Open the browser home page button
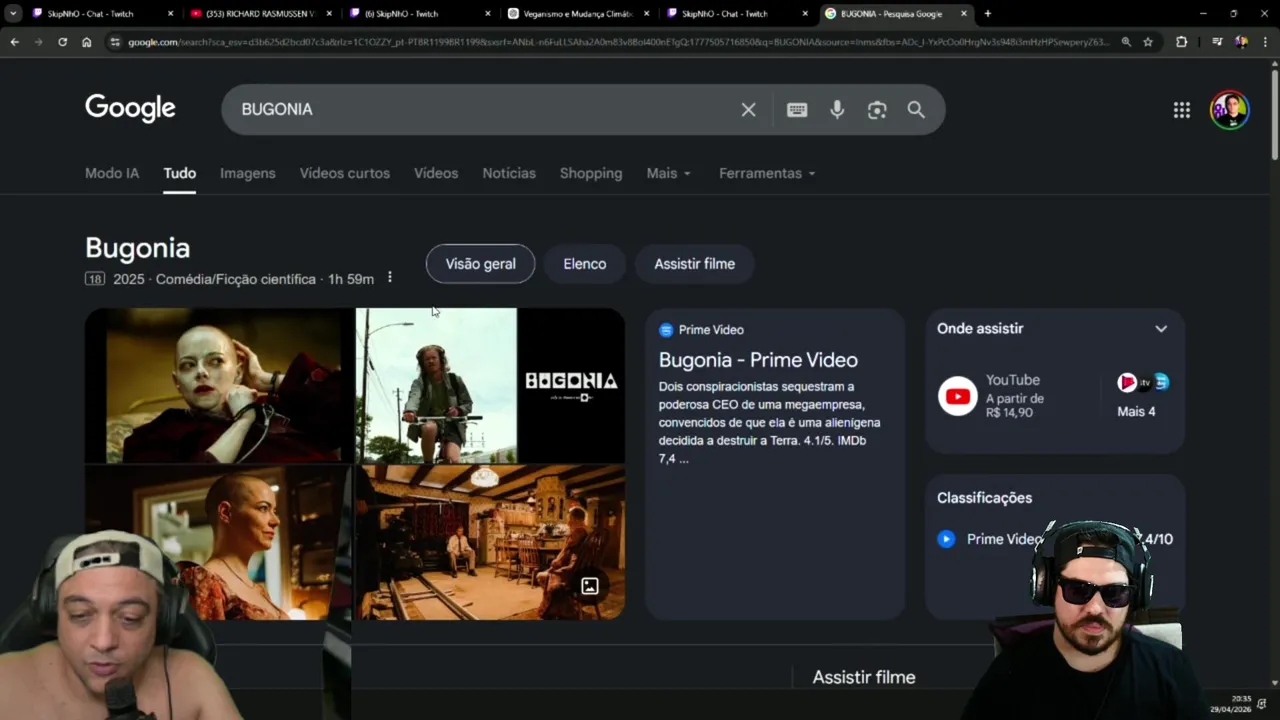1280x720 pixels. [x=87, y=42]
